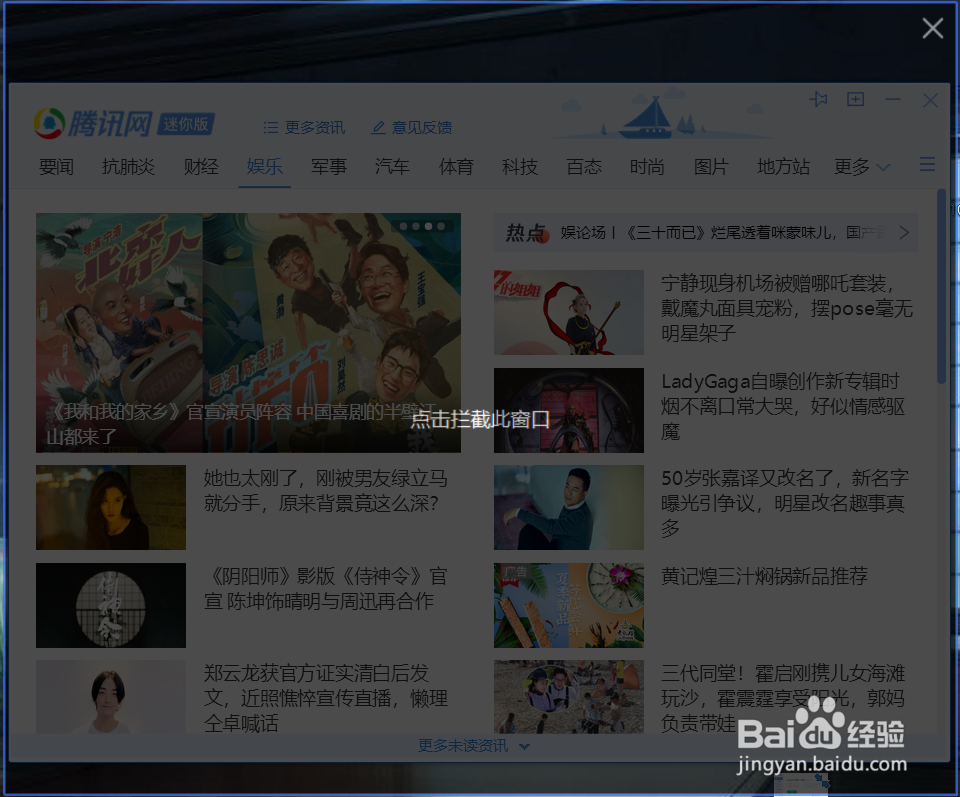Open LadyGaga自曝 article headline
Image resolution: width=960 pixels, height=797 pixels.
[x=783, y=406]
